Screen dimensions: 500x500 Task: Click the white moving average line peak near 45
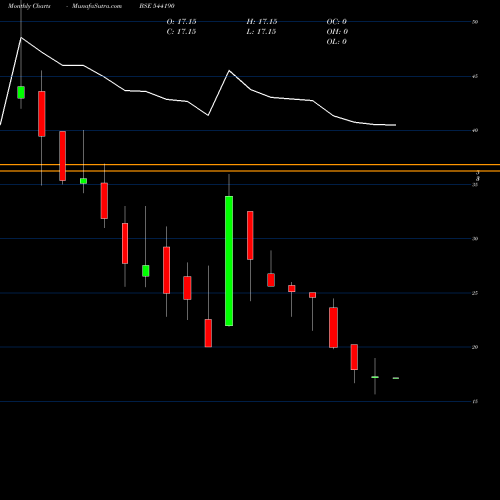coord(229,71)
